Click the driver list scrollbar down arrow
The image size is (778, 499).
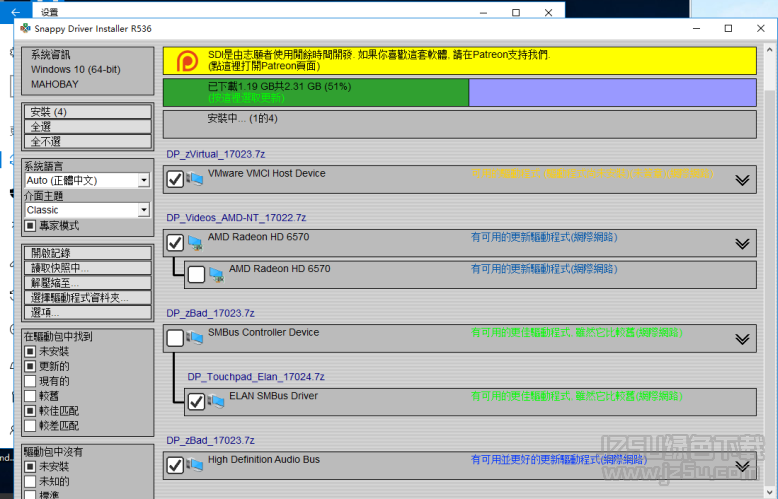pyautogui.click(x=770, y=493)
